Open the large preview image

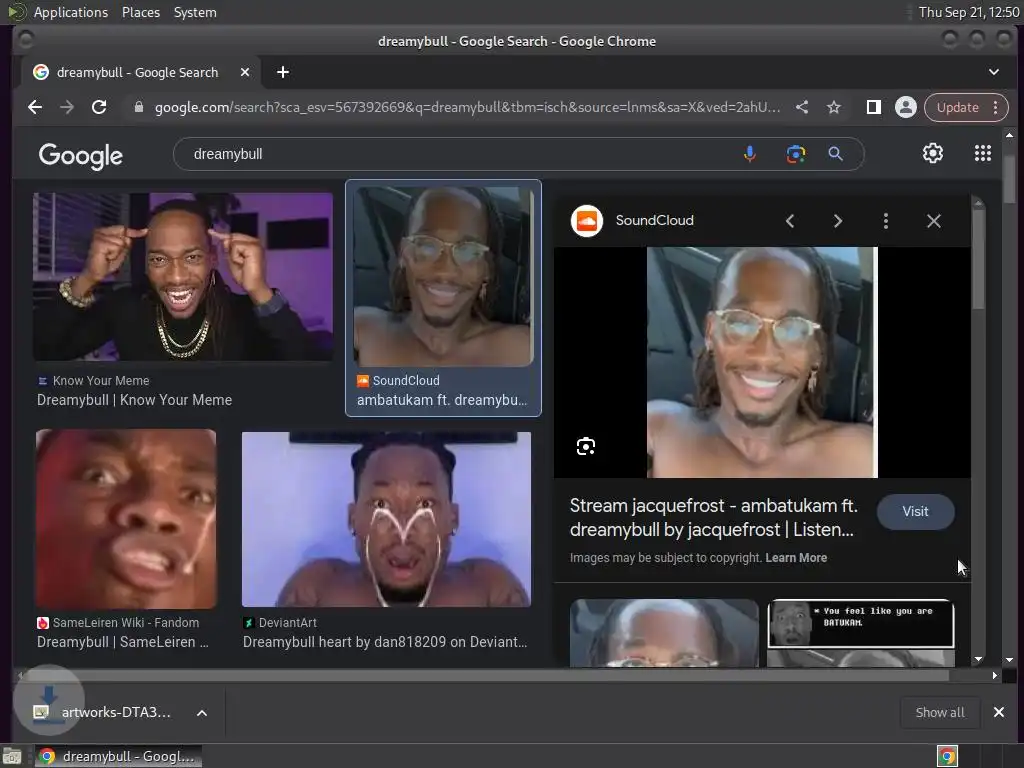[x=762, y=362]
